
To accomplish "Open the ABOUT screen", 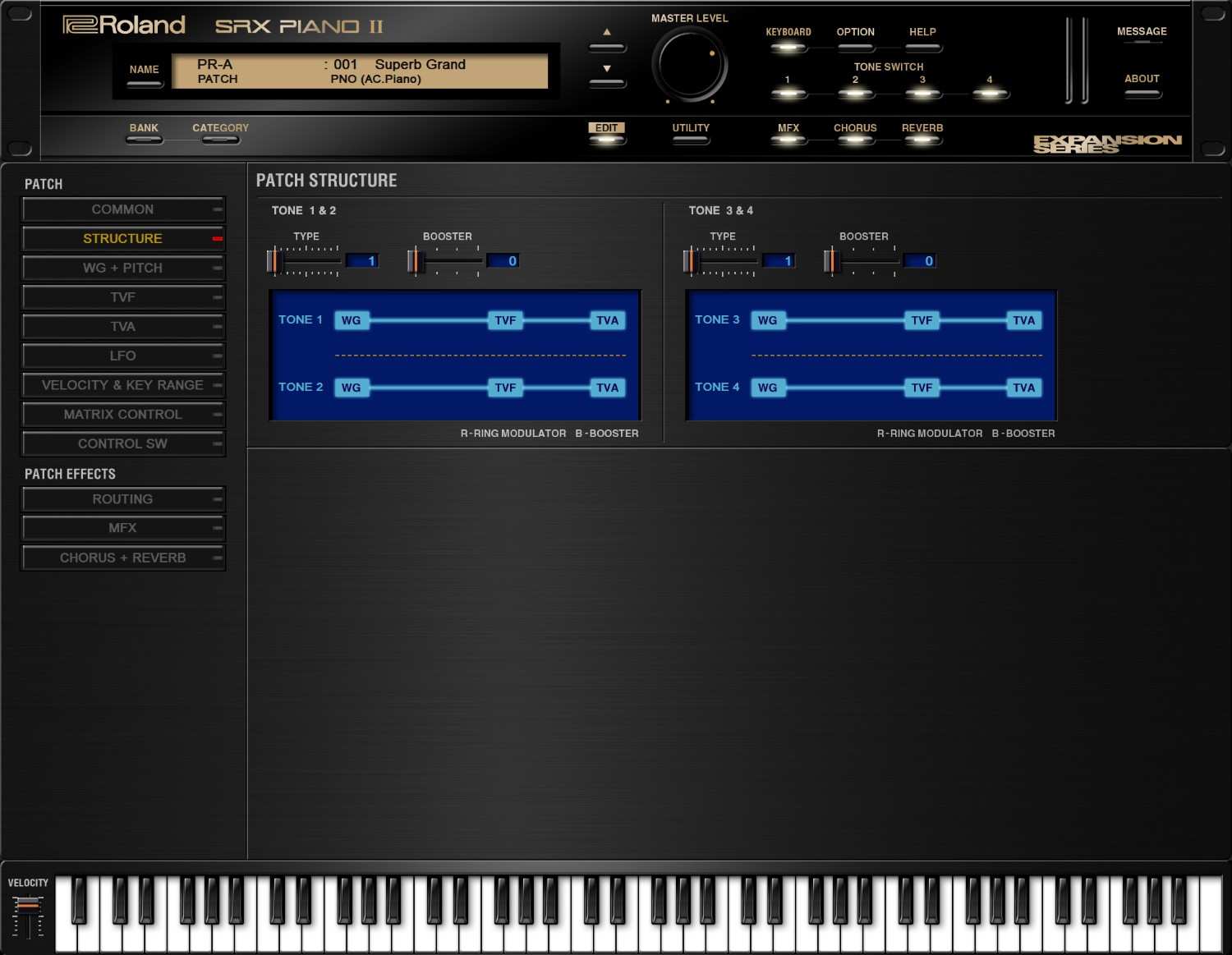I will click(x=1142, y=92).
